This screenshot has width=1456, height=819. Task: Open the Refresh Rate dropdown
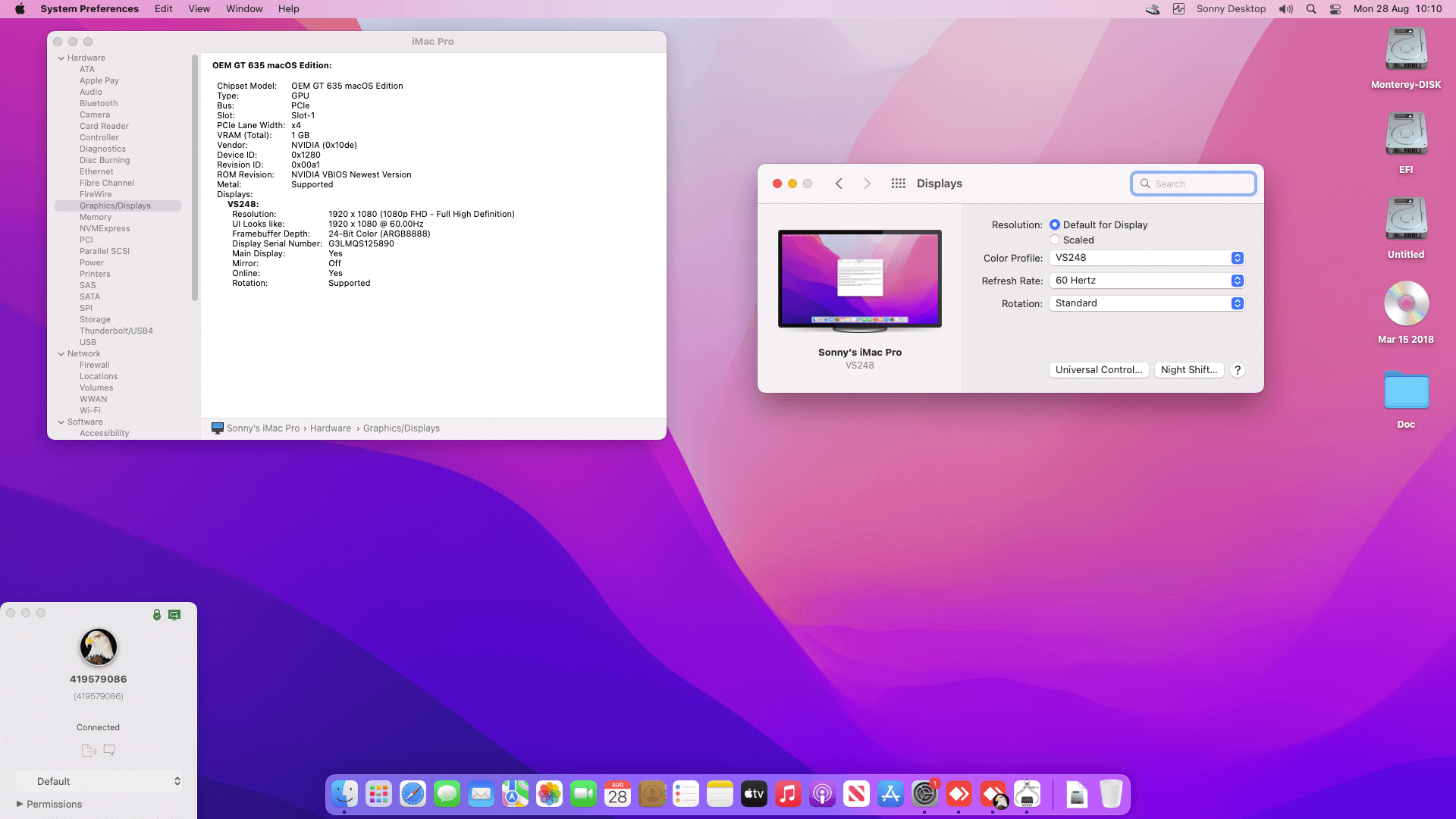coord(1147,281)
